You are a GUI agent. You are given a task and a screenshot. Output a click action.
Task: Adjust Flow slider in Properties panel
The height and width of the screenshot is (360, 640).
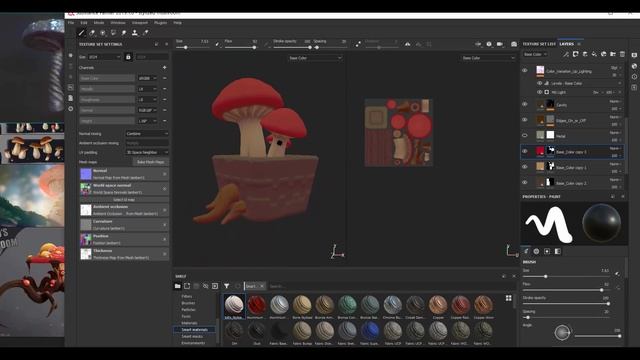[x=566, y=290]
